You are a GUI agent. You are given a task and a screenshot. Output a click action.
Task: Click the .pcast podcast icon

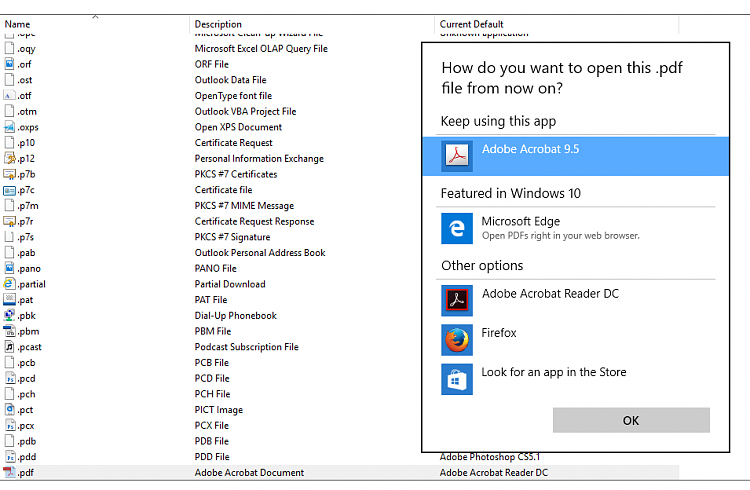(9, 347)
